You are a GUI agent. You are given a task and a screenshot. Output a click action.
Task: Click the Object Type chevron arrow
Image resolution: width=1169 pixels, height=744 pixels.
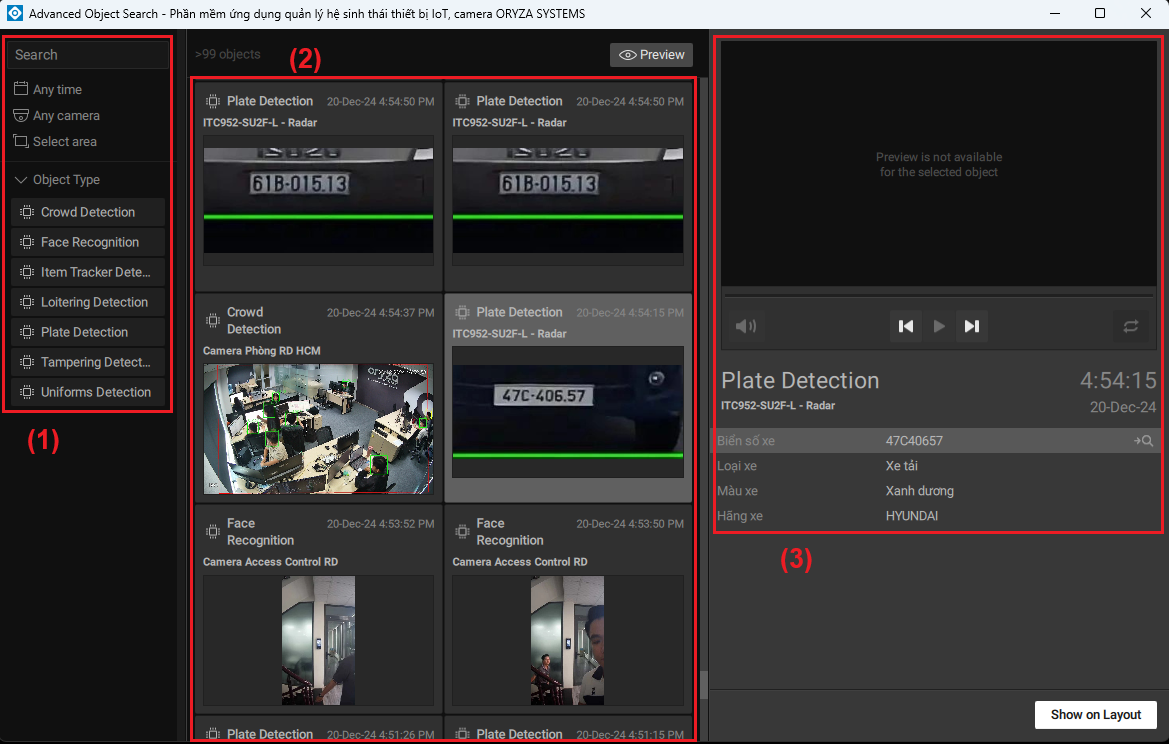tap(21, 180)
